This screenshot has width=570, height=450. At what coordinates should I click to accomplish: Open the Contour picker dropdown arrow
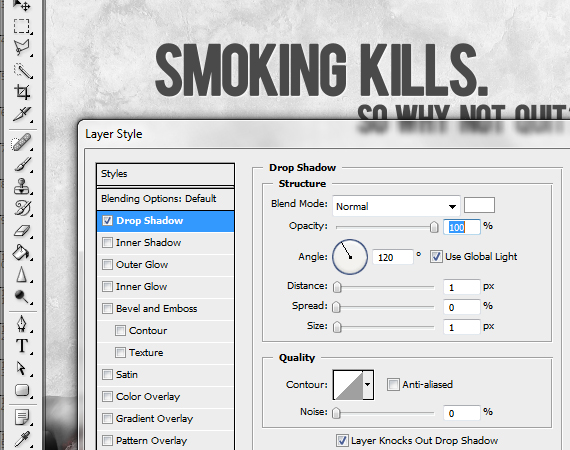pos(368,385)
